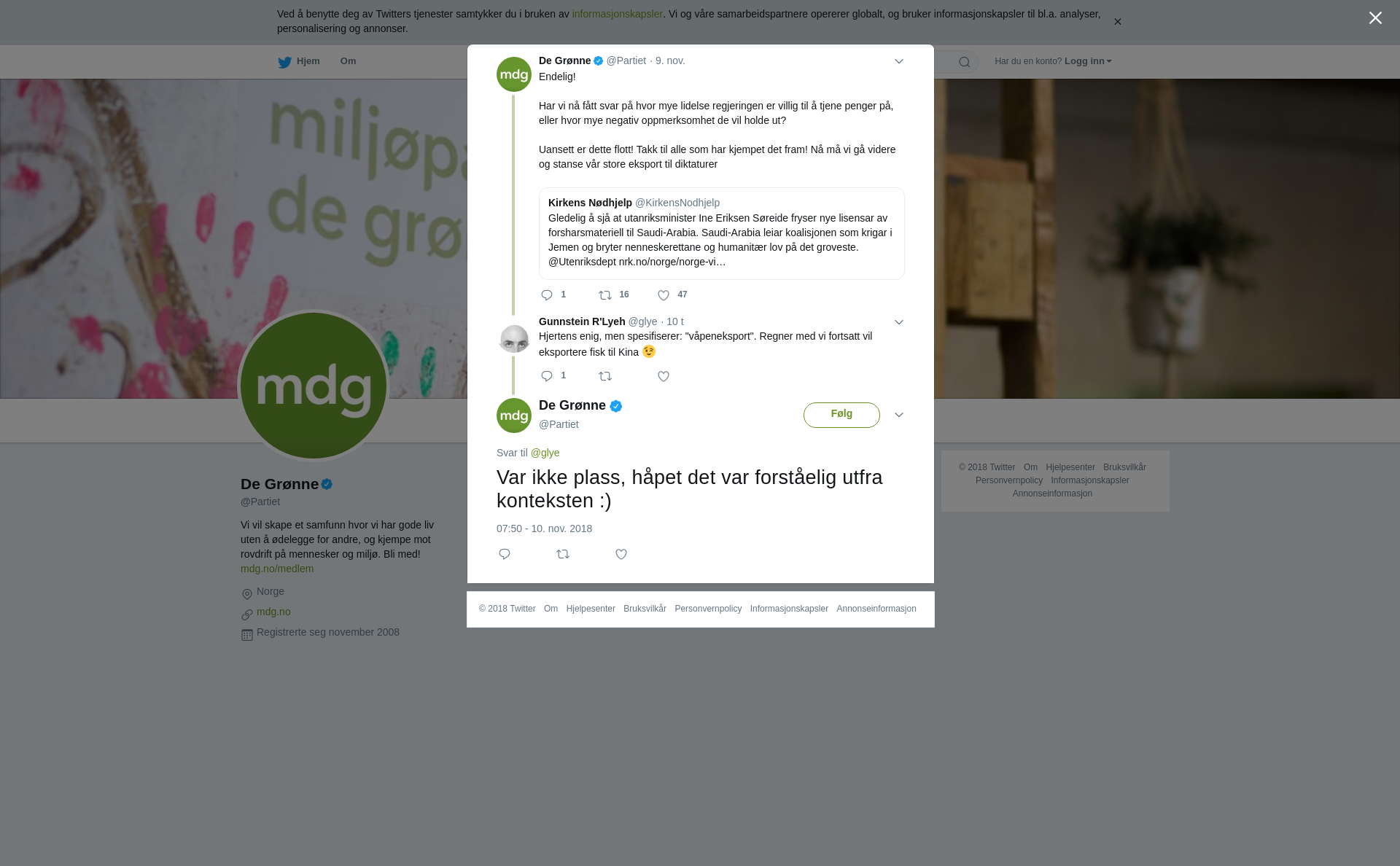Open more options chevron beside Følg

tap(899, 415)
